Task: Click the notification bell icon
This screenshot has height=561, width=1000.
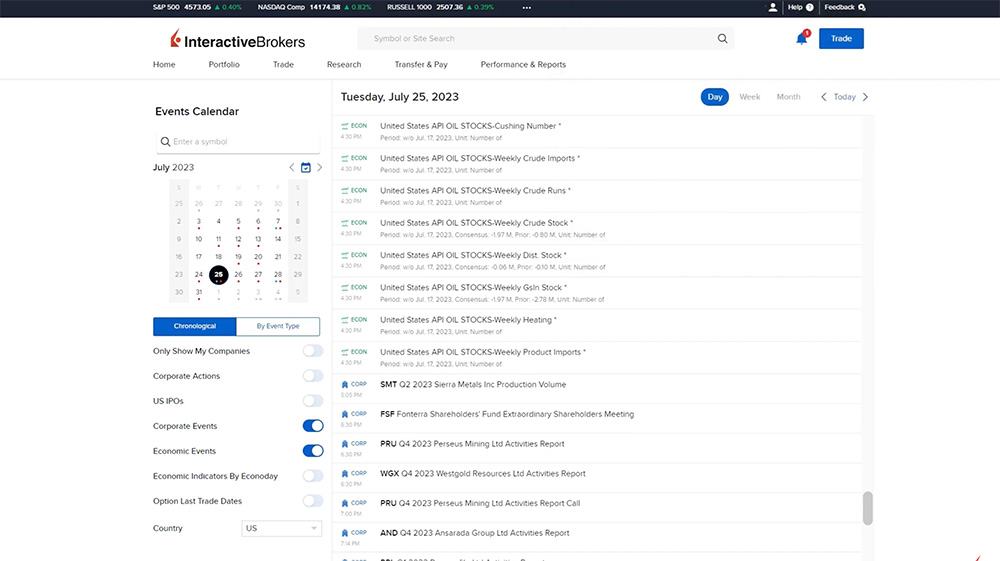Action: tap(801, 39)
